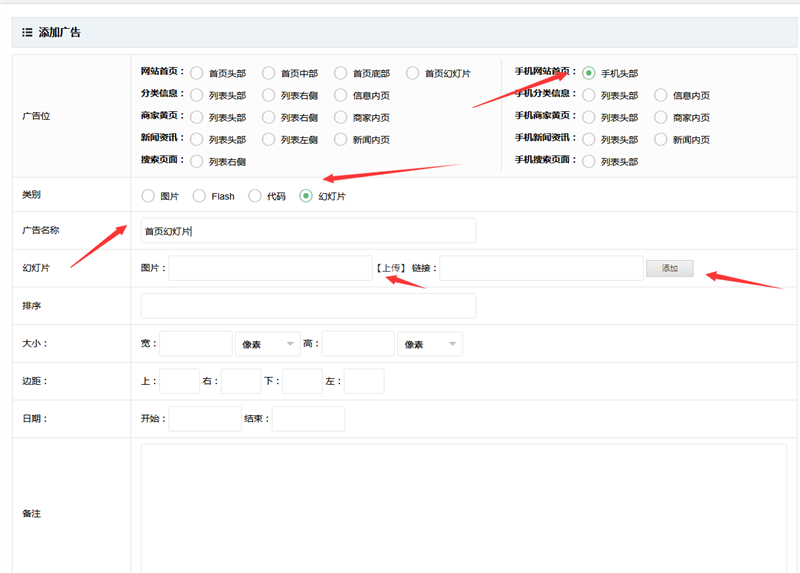The height and width of the screenshot is (573, 800).
Task: Select the 首页头部 radio button
Action: 197,73
